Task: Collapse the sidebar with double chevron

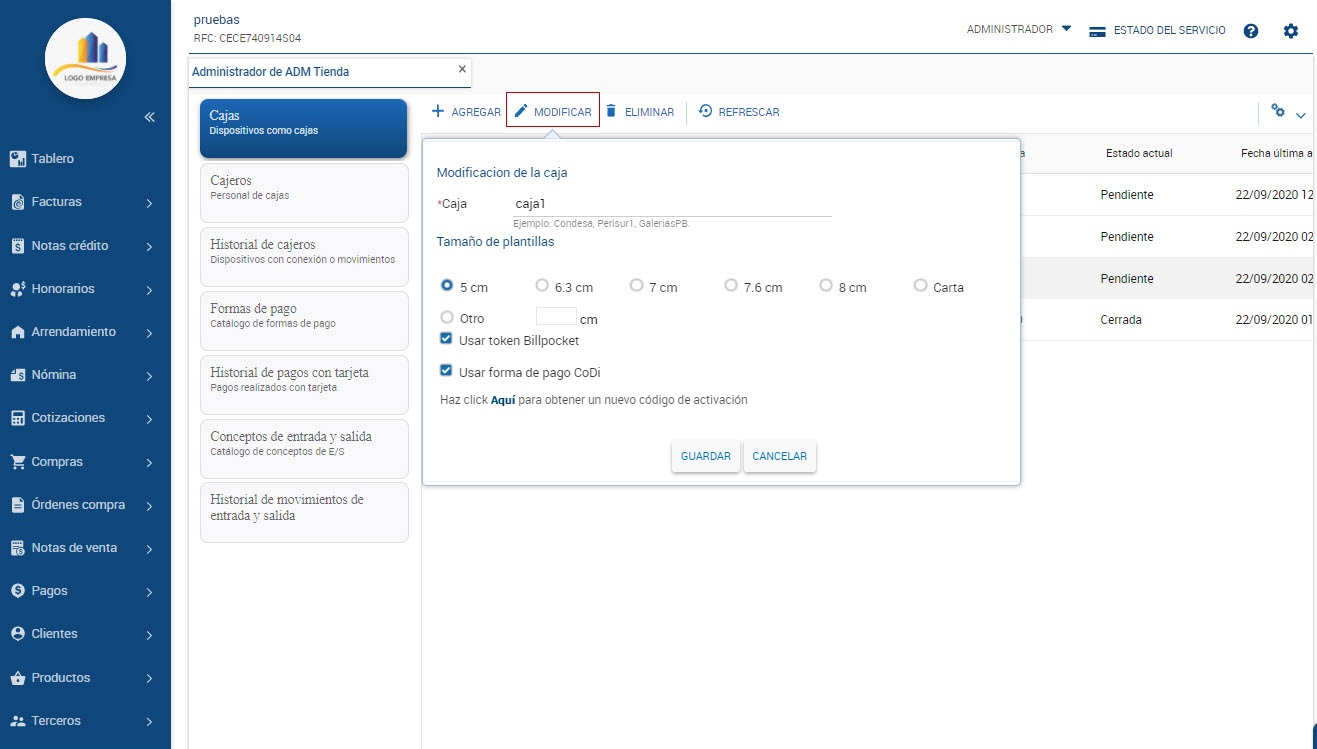Action: [150, 117]
